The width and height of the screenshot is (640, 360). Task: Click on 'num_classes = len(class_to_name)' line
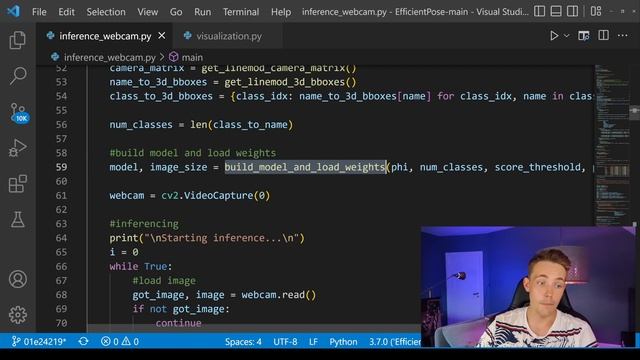point(201,124)
